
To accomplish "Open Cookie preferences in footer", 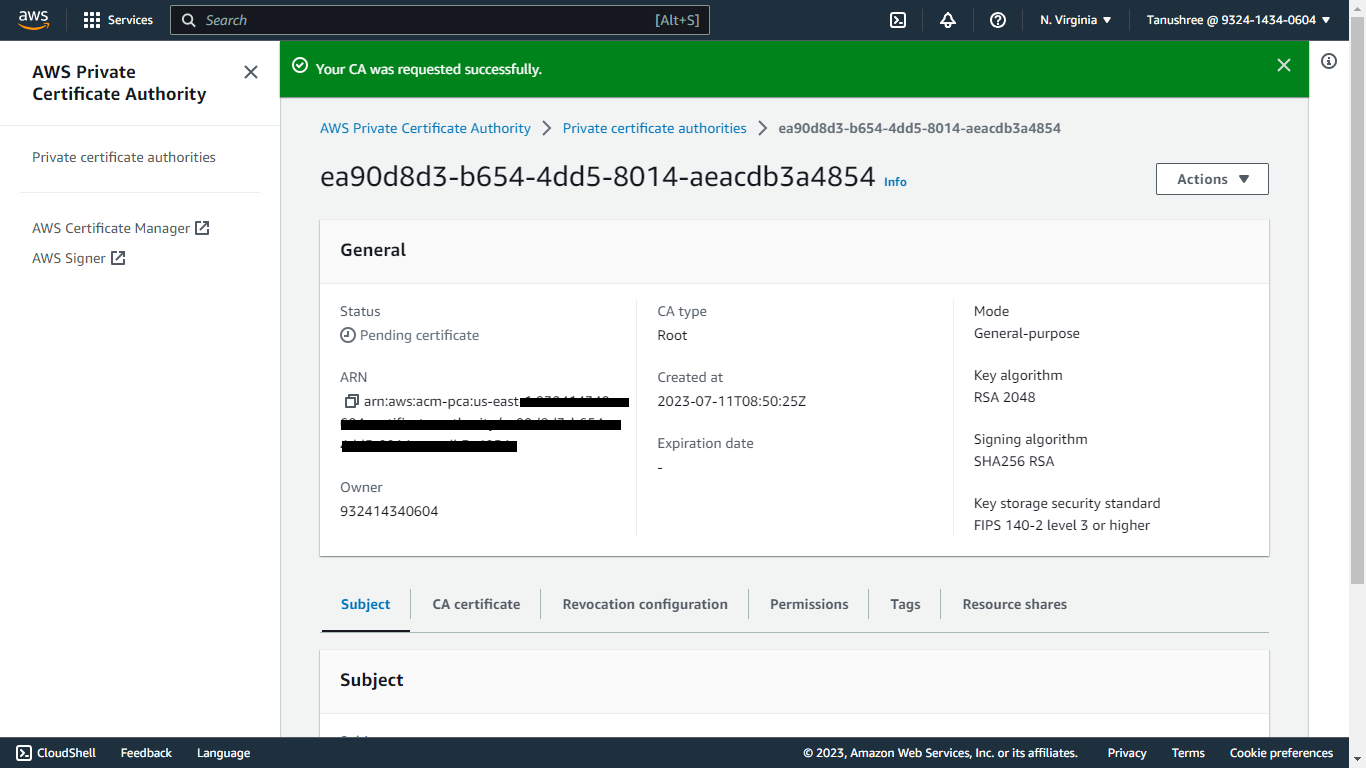I will coord(1281,753).
